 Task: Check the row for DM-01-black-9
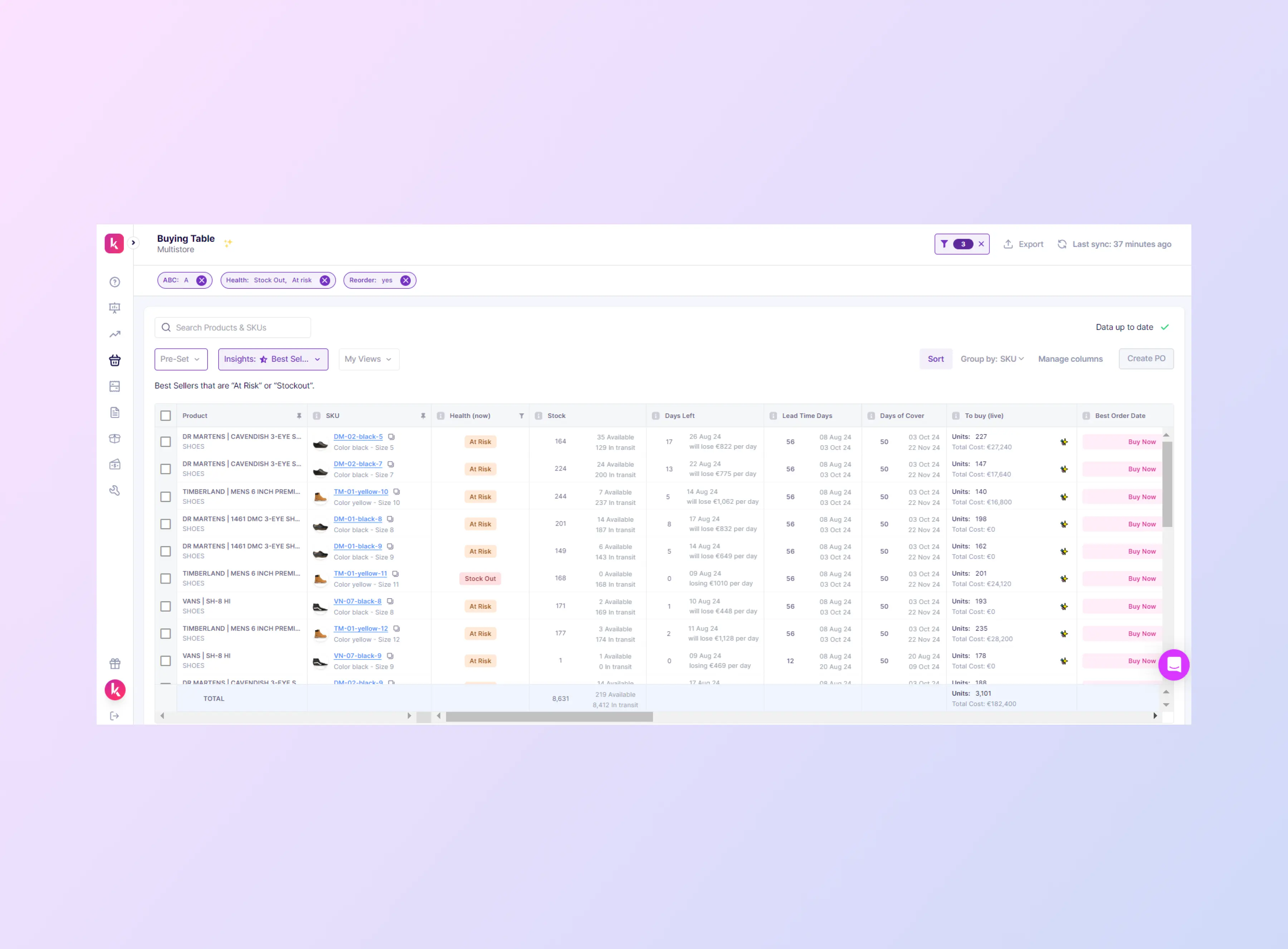[x=165, y=551]
